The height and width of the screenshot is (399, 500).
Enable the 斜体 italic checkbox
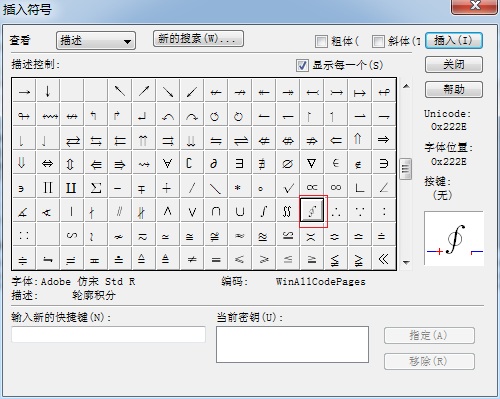click(x=378, y=41)
